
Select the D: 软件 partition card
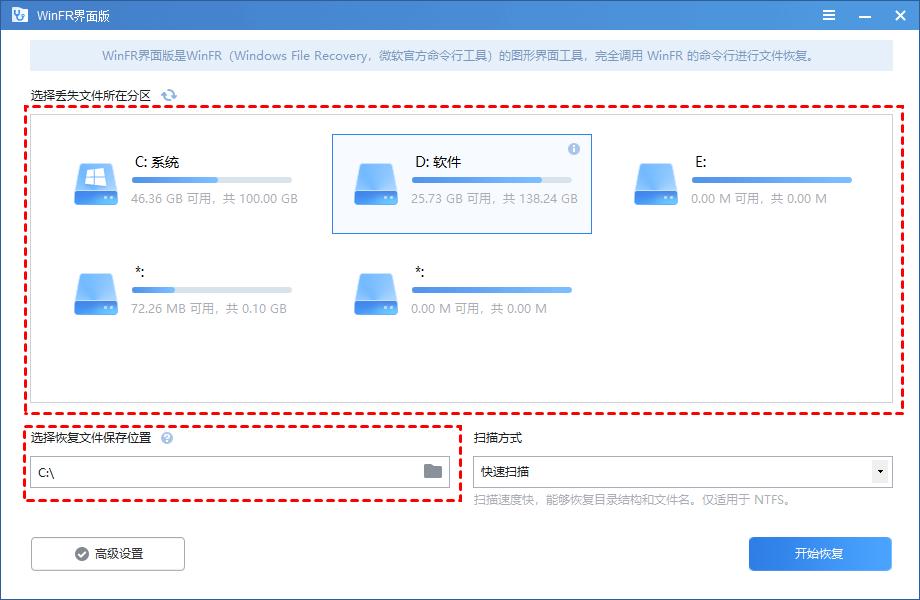462,183
